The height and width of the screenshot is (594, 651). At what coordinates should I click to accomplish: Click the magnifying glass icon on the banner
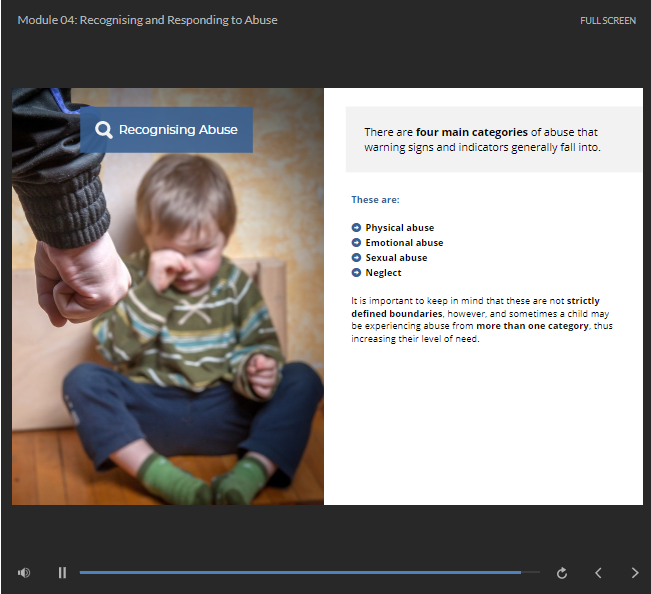tap(104, 130)
